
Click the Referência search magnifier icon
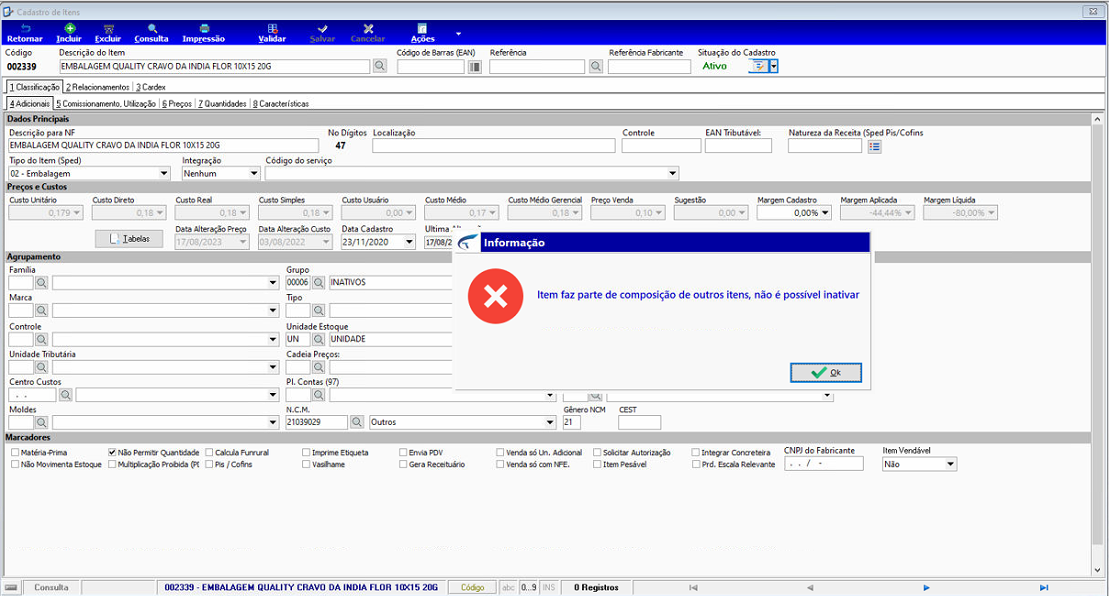596,66
